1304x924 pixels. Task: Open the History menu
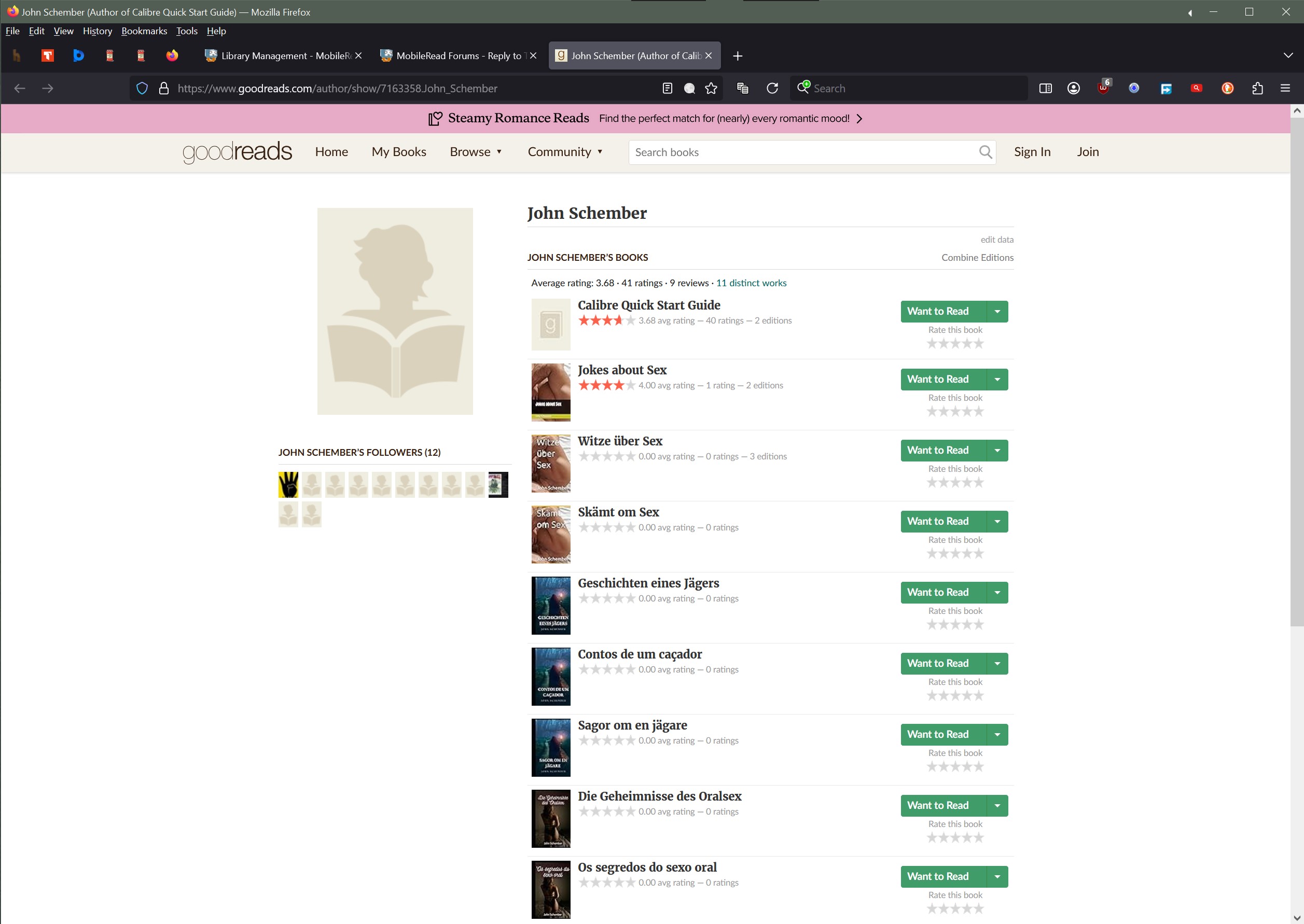pyautogui.click(x=98, y=31)
